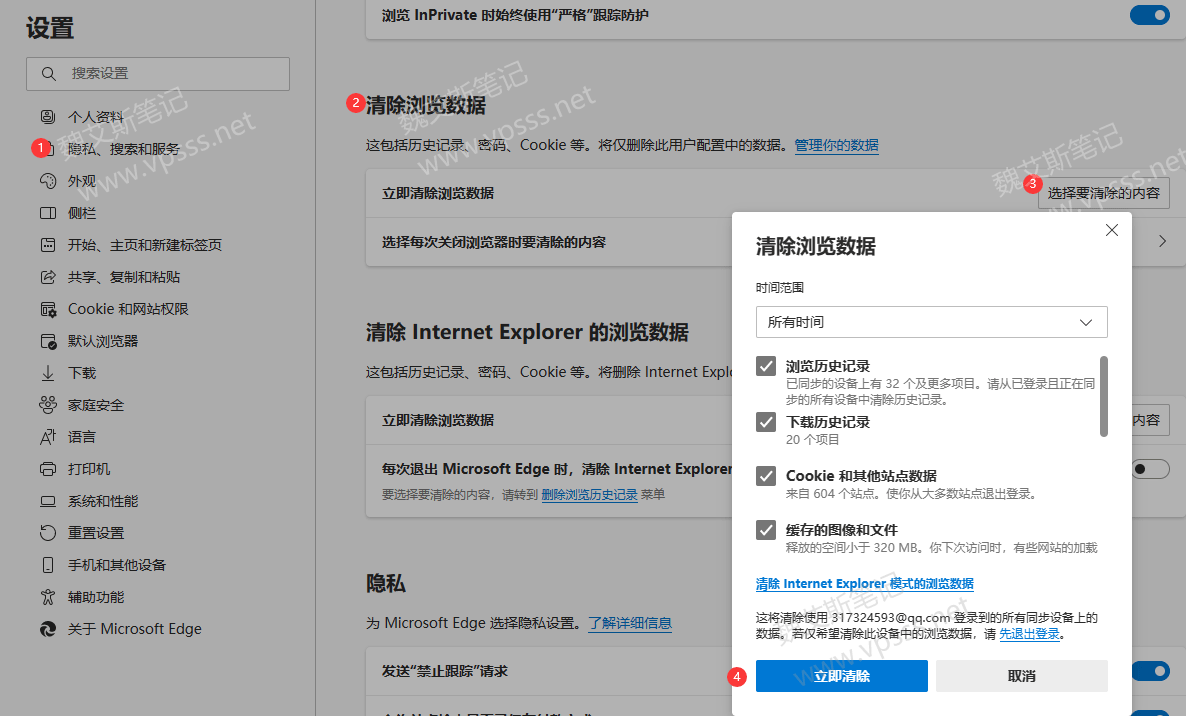1186x716 pixels.
Task: Click the 个人资料 profile icon
Action: [48, 116]
